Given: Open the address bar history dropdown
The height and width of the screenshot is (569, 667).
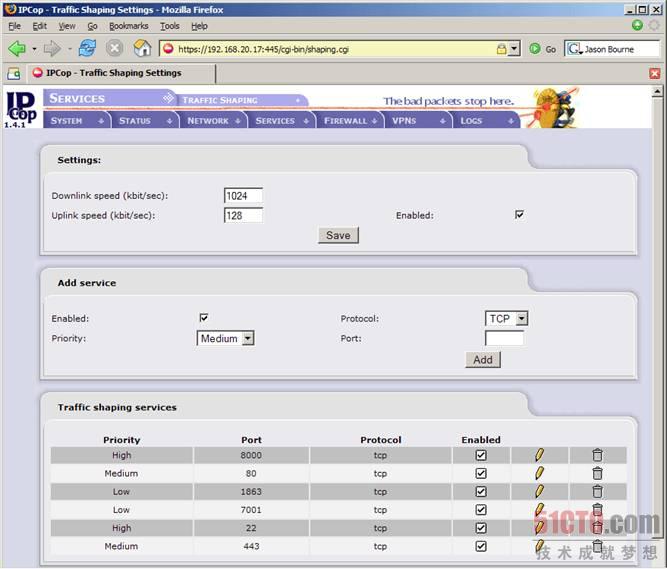Looking at the screenshot, I should pyautogui.click(x=514, y=49).
